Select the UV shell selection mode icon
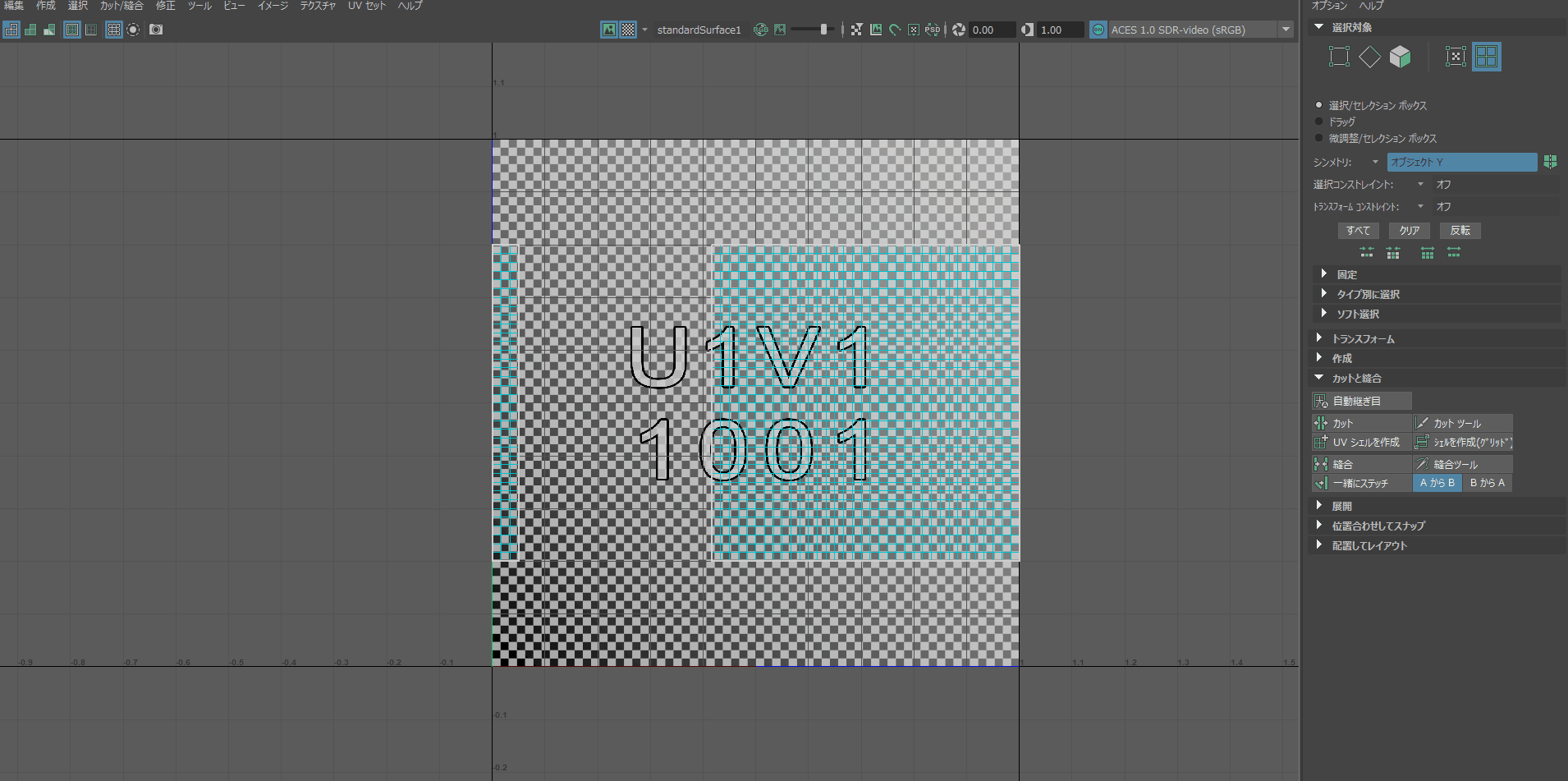Viewport: 1568px width, 781px height. point(1486,57)
